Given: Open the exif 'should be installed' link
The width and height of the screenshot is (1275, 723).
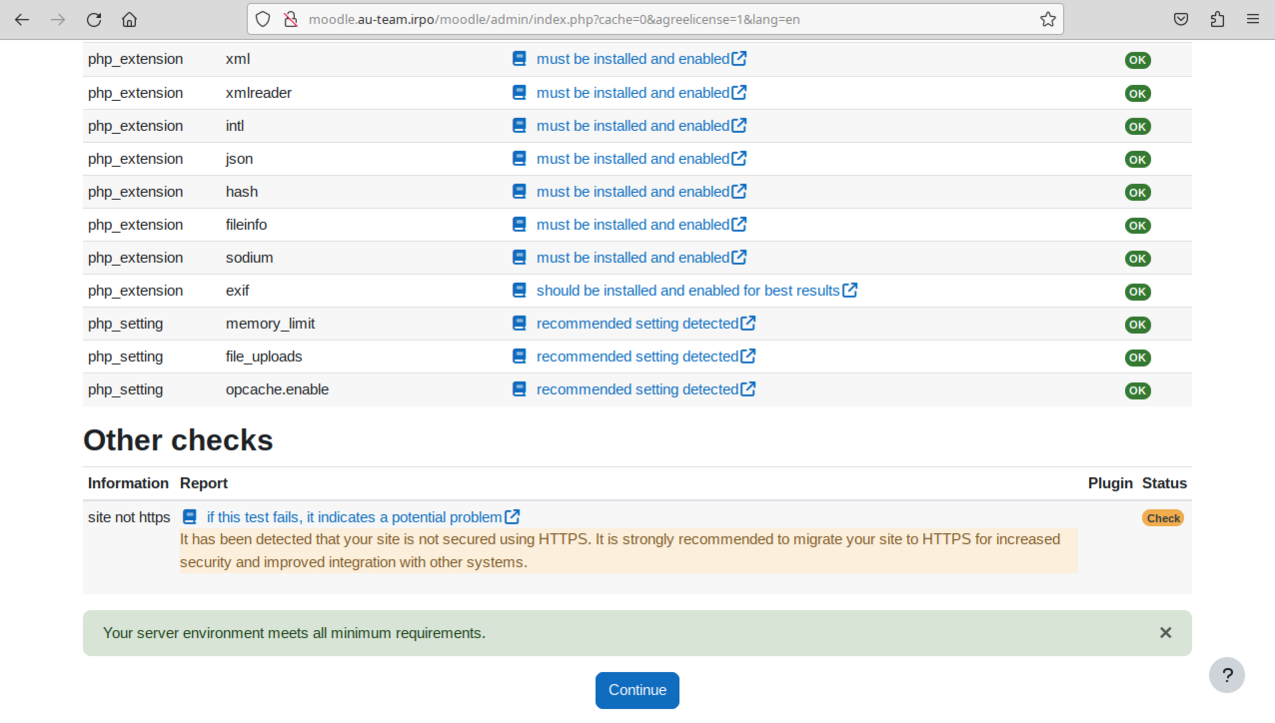Looking at the screenshot, I should click(x=687, y=291).
